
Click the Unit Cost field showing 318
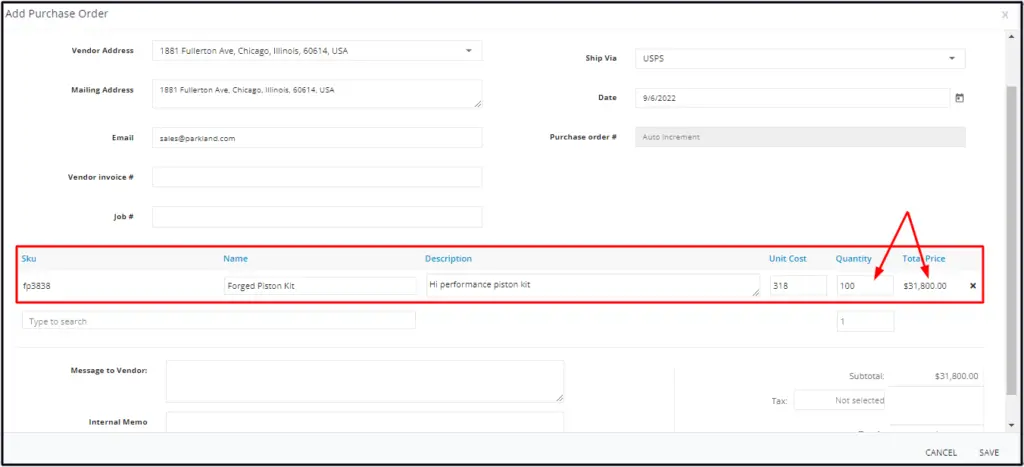798,285
